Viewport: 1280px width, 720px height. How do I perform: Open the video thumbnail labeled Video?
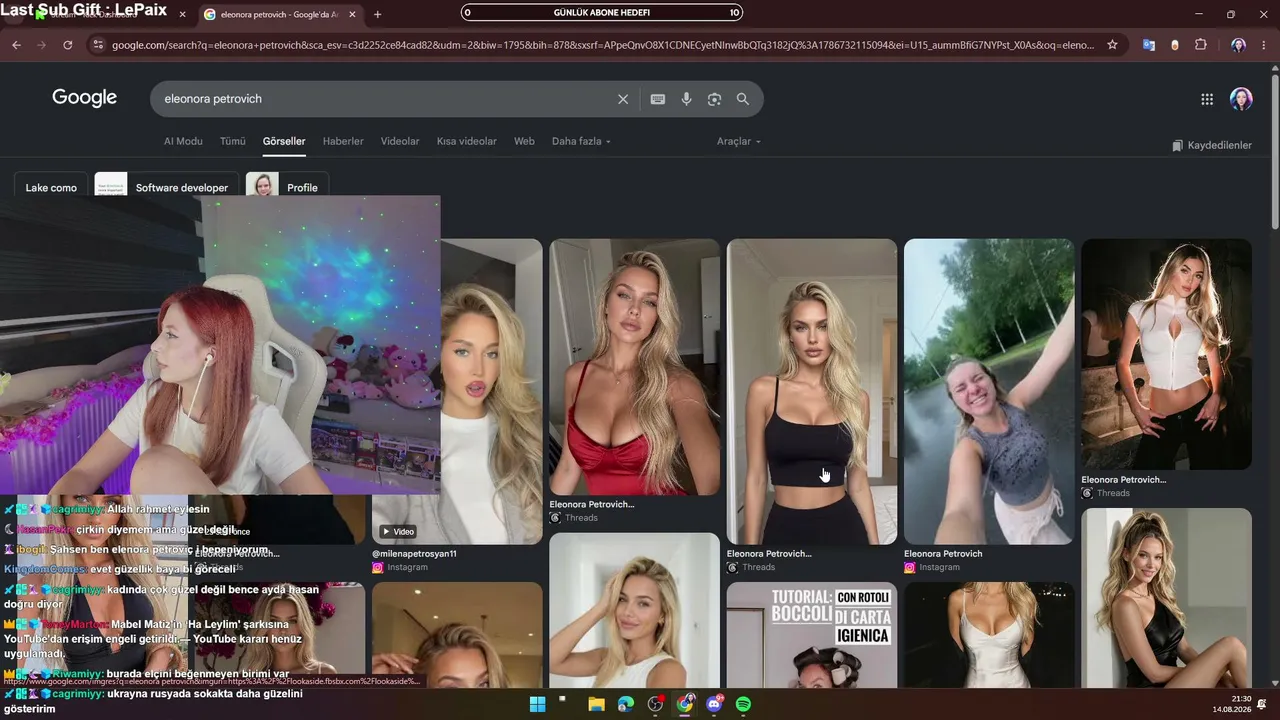click(x=457, y=391)
